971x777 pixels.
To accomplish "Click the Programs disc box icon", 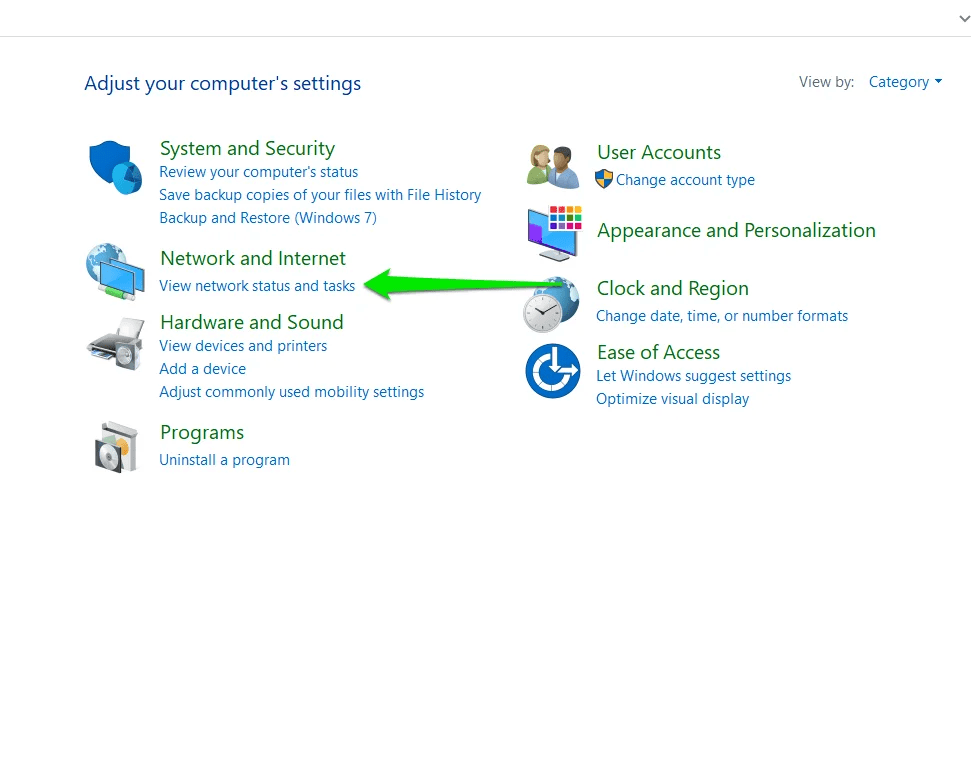I will 115,447.
